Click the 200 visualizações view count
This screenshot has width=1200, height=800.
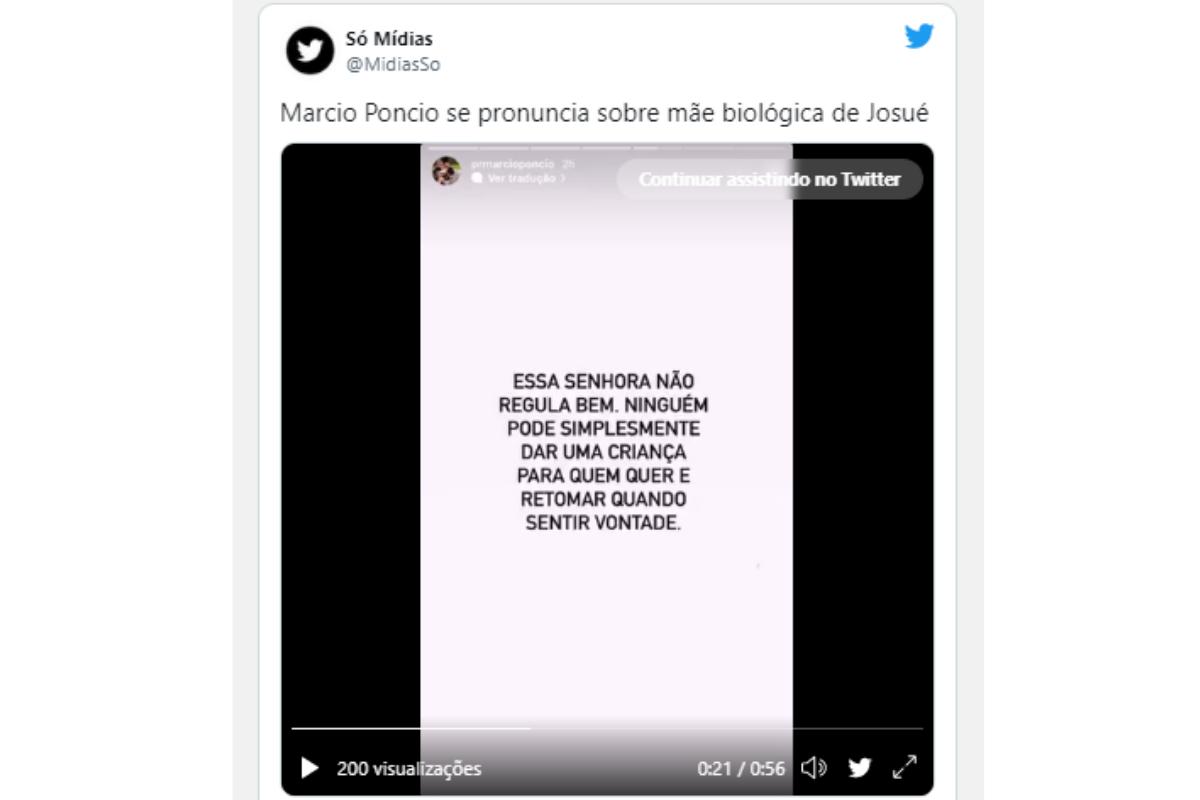click(x=408, y=769)
